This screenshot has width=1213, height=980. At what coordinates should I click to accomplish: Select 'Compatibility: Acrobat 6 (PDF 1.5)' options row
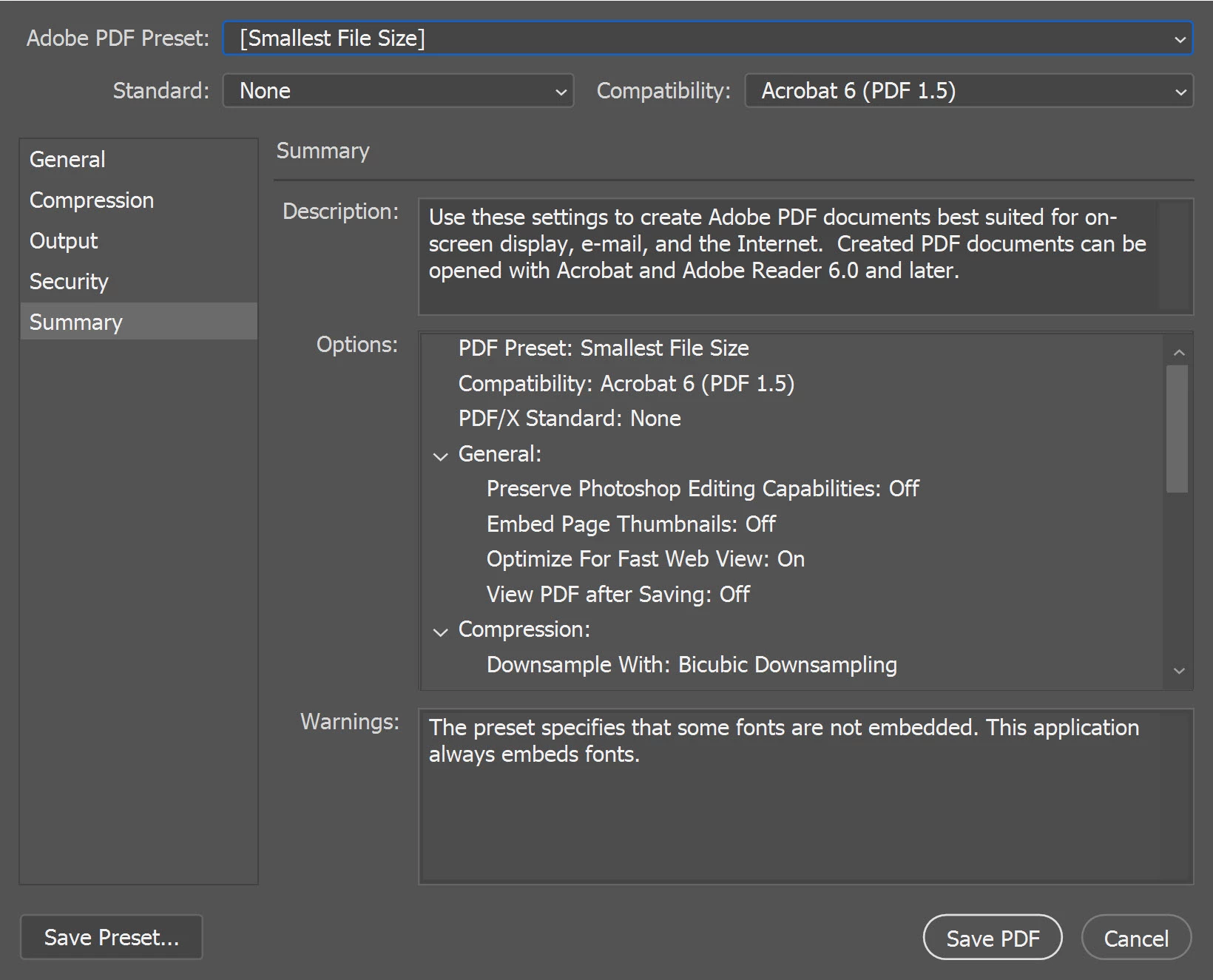coord(626,383)
